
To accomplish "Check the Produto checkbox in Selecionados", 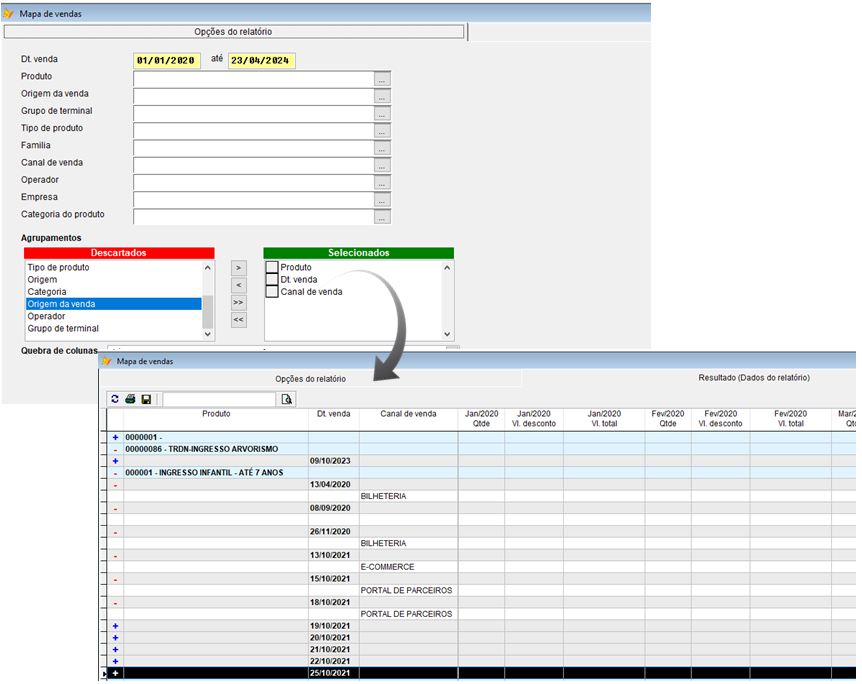I will pyautogui.click(x=272, y=268).
